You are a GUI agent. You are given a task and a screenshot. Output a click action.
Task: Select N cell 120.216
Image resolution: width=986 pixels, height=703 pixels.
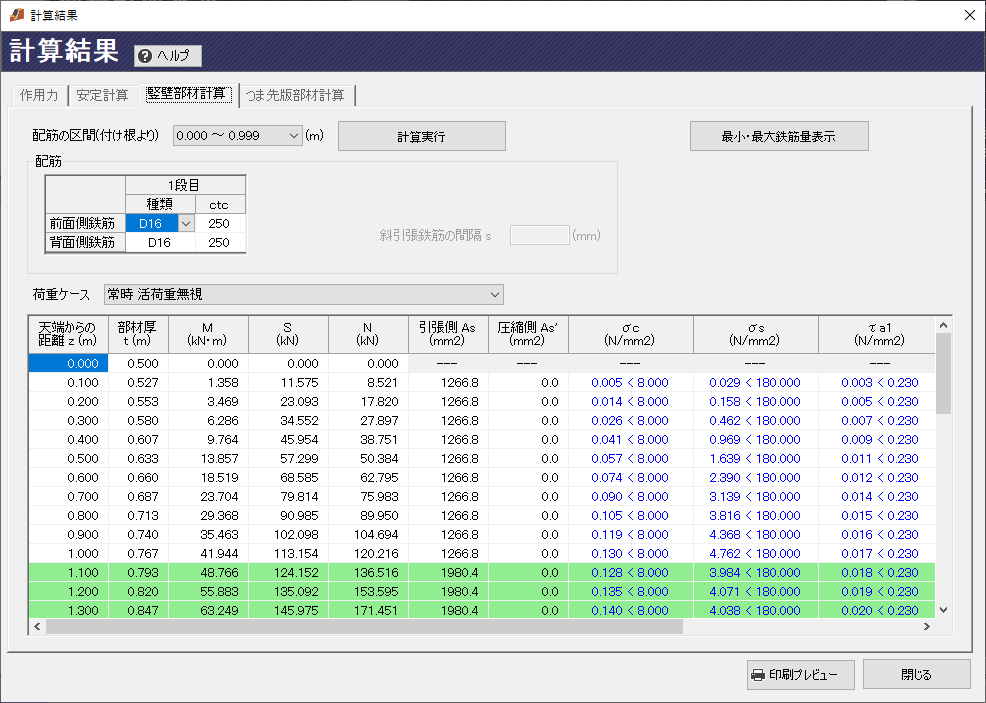tap(368, 553)
